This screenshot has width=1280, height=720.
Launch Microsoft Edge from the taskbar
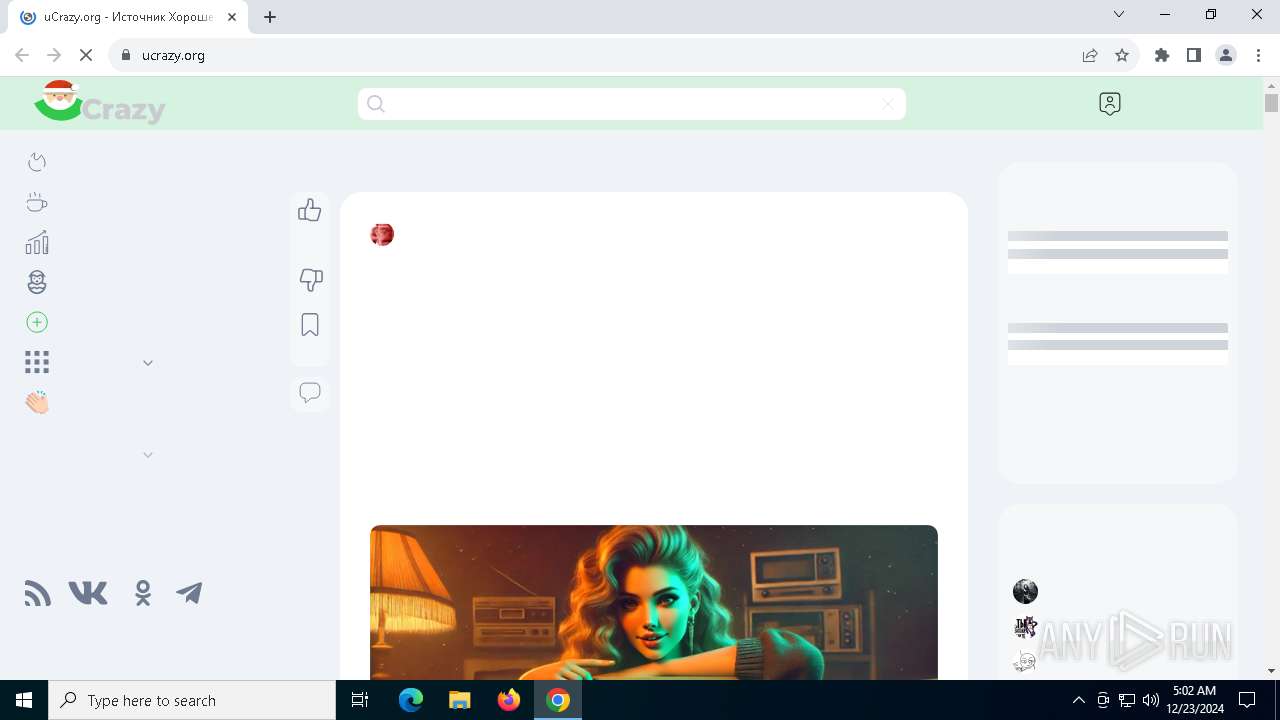point(411,700)
